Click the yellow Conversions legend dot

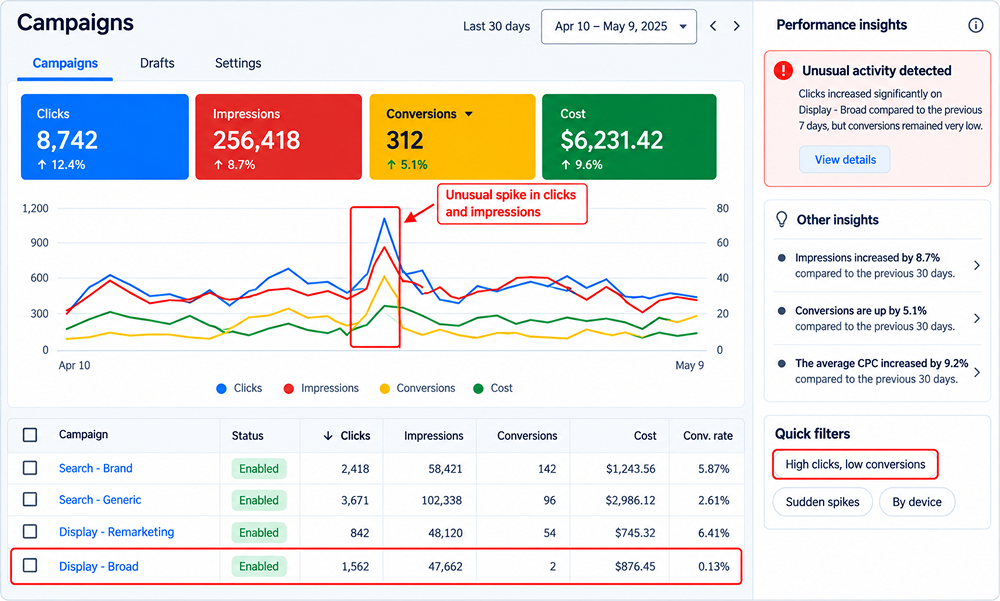pyautogui.click(x=385, y=389)
